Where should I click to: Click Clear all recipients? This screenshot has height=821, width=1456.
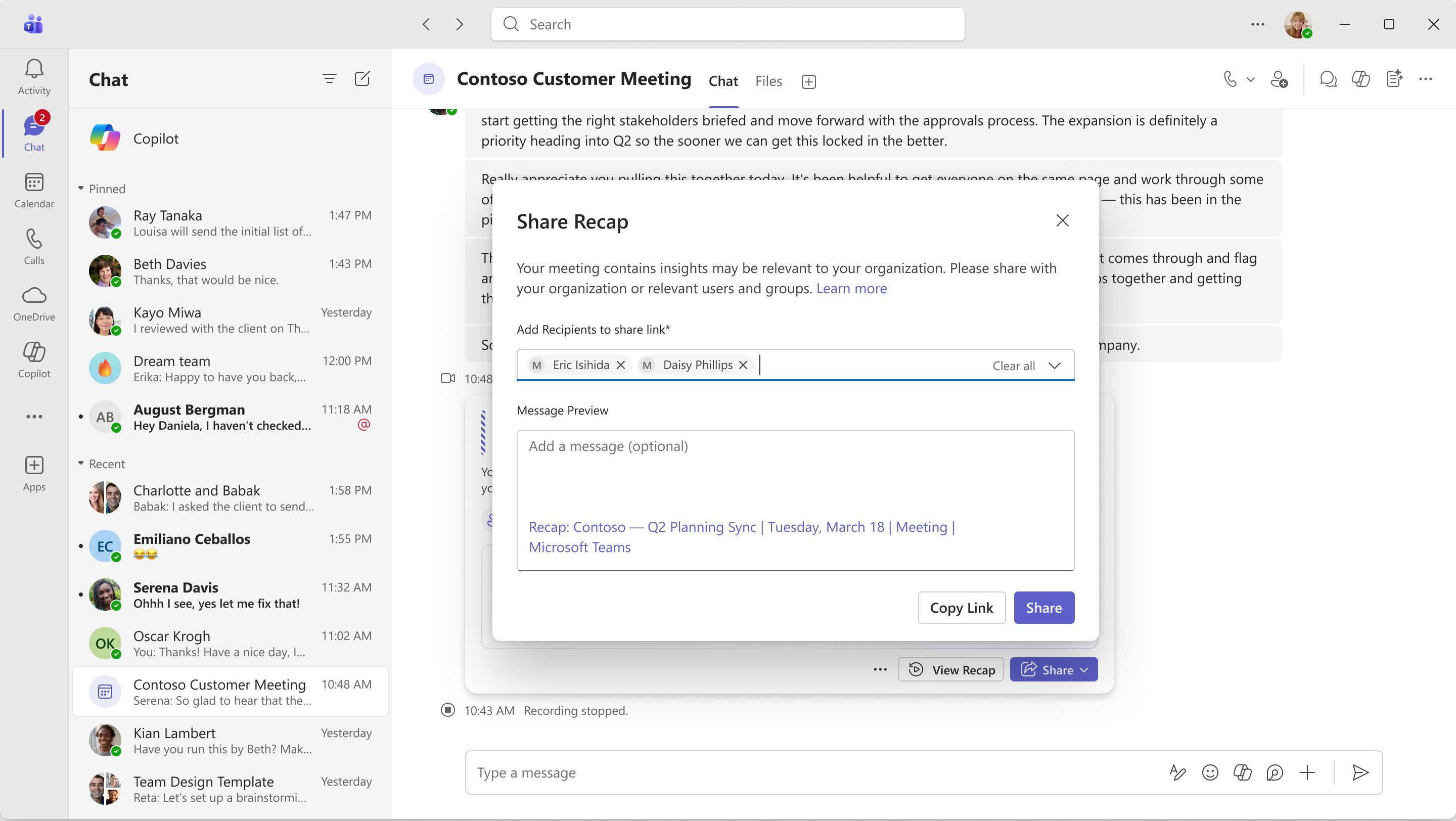click(x=1014, y=366)
